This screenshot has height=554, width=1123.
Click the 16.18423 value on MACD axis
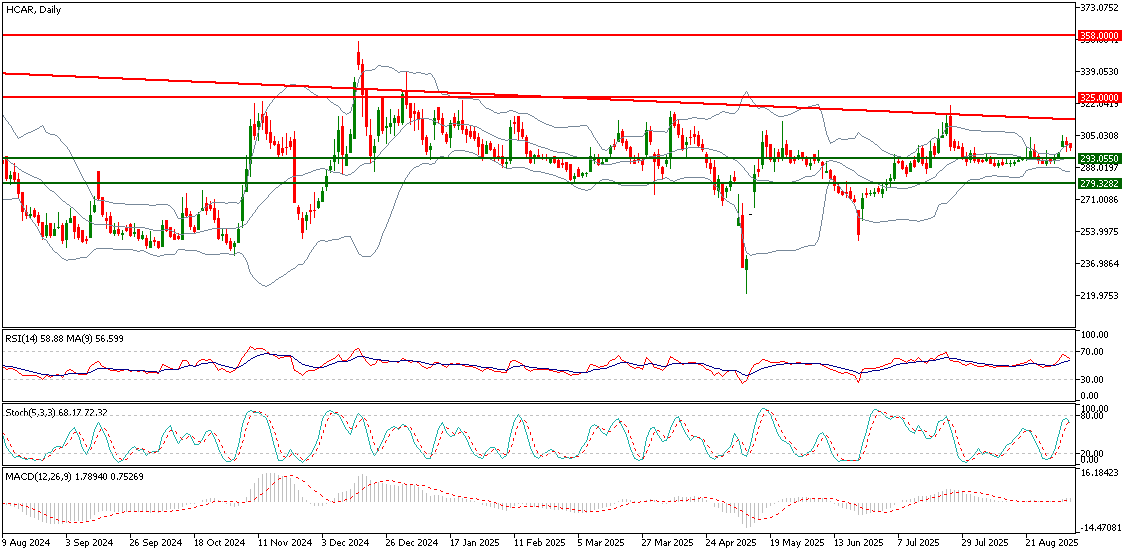pyautogui.click(x=1100, y=474)
